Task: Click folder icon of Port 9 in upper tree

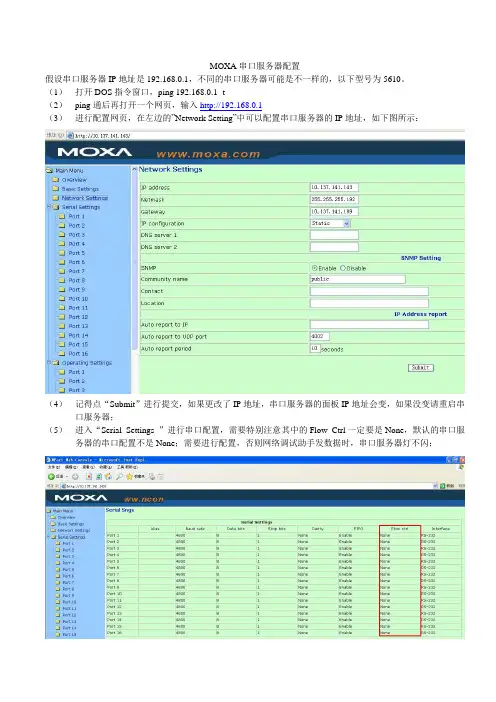Action: pos(62,290)
